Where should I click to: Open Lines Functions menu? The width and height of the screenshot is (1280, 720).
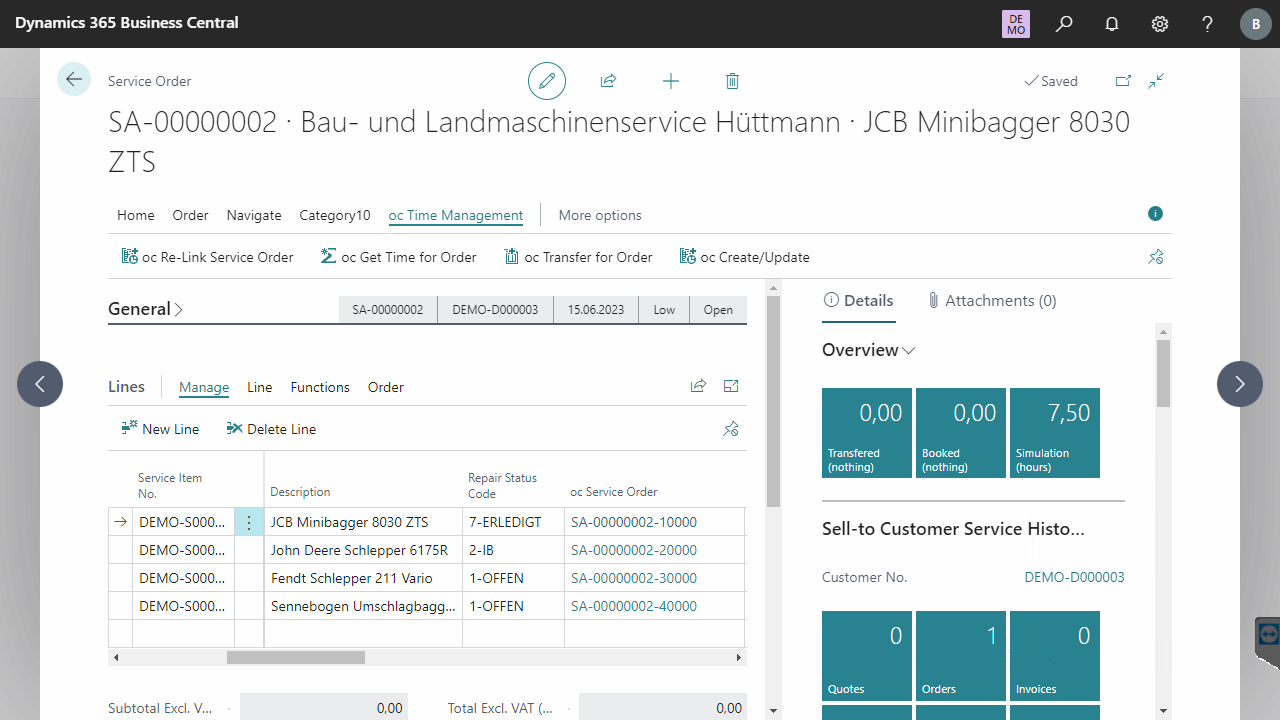(320, 387)
